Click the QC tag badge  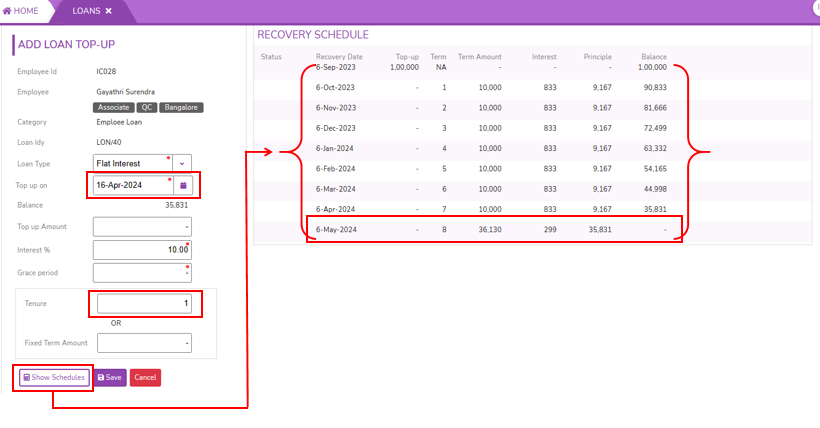click(x=146, y=107)
